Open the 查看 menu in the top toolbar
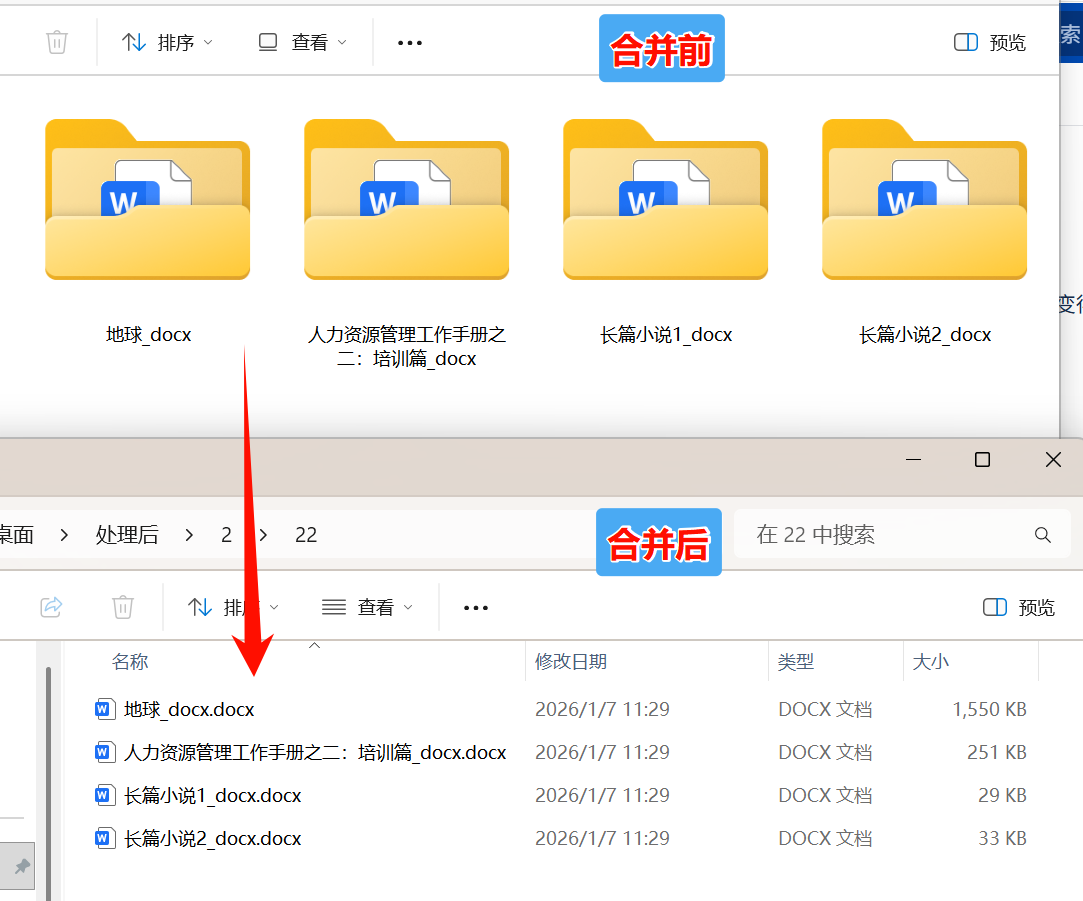Screen dimensions: 1083x901 pos(301,42)
